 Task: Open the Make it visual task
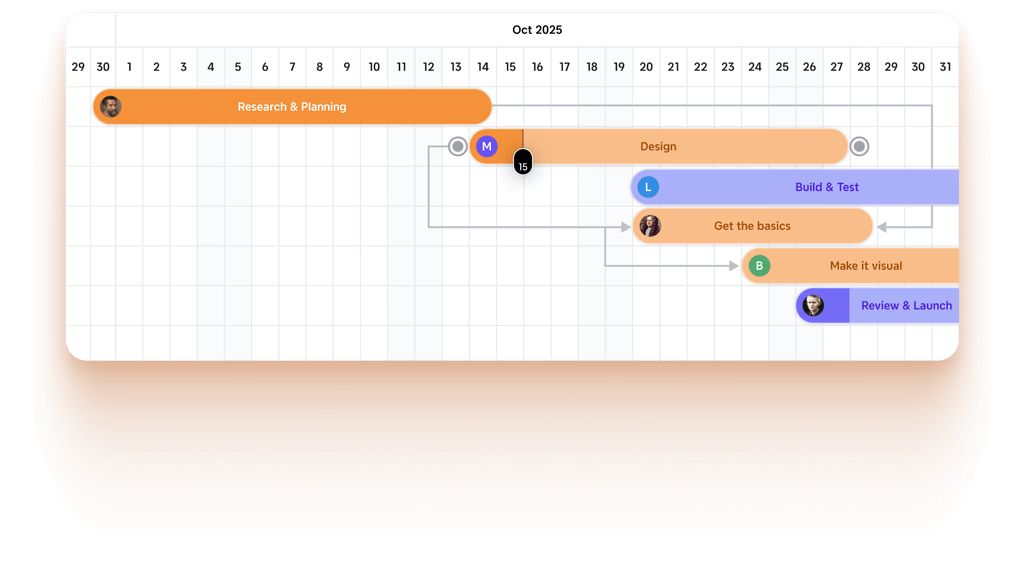(865, 266)
